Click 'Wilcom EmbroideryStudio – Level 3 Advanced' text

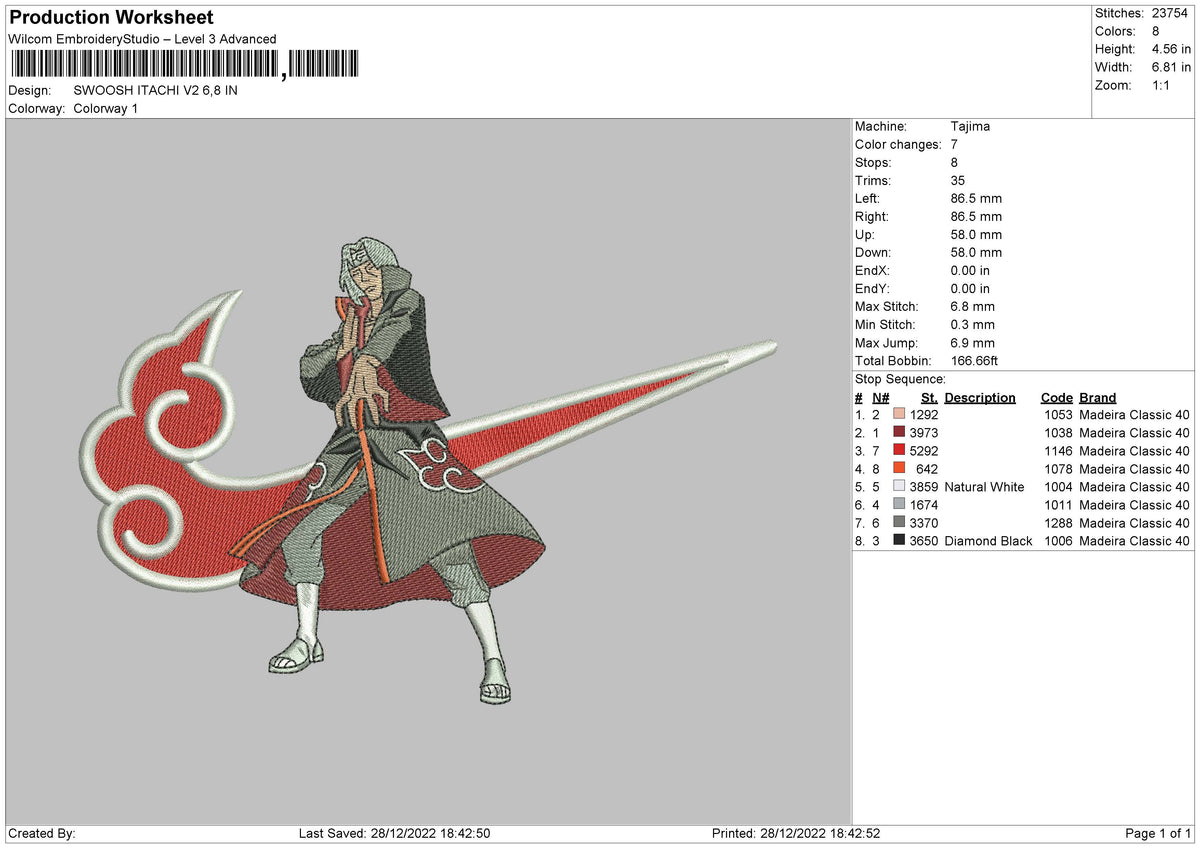[x=142, y=39]
